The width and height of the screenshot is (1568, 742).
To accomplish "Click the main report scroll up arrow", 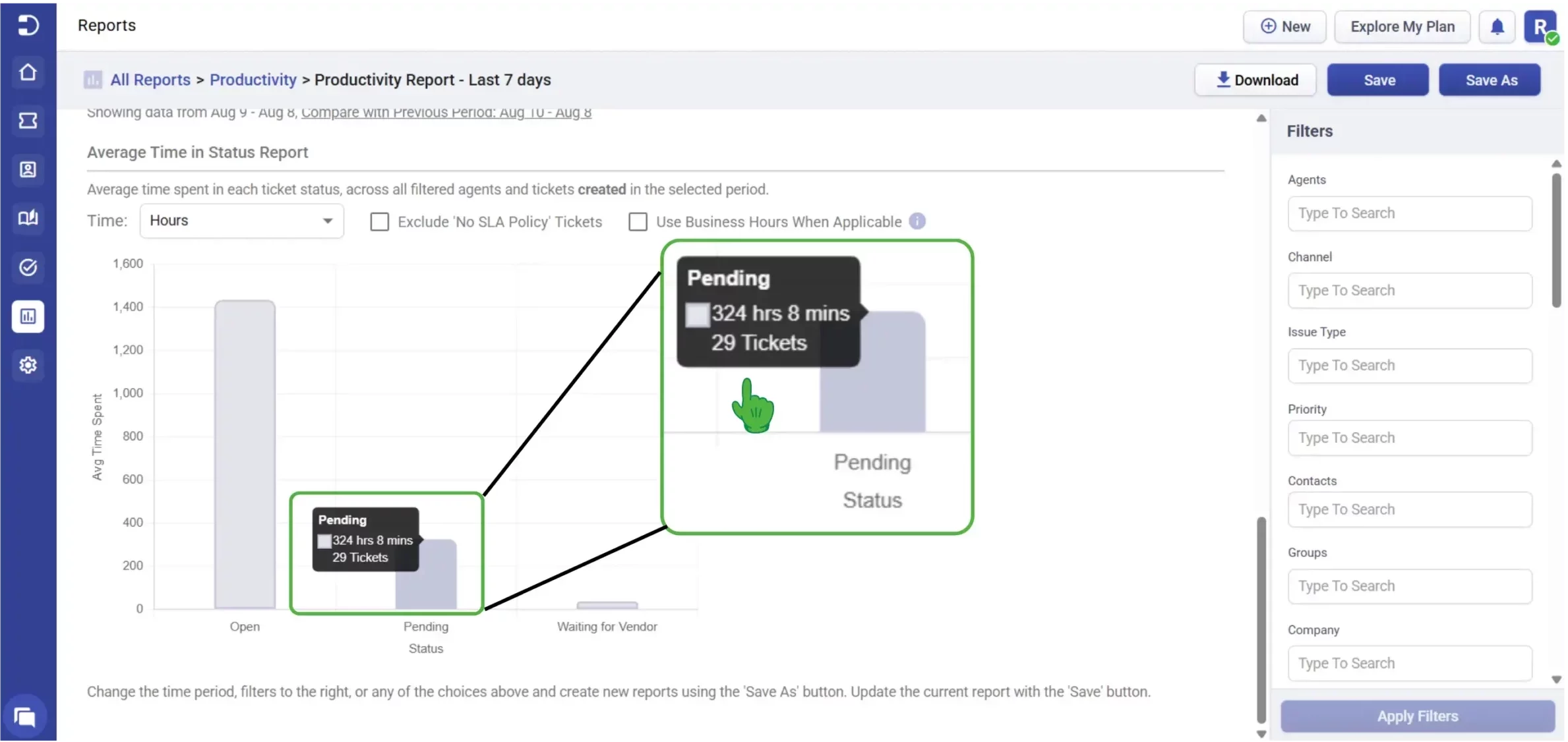I will [x=1261, y=119].
